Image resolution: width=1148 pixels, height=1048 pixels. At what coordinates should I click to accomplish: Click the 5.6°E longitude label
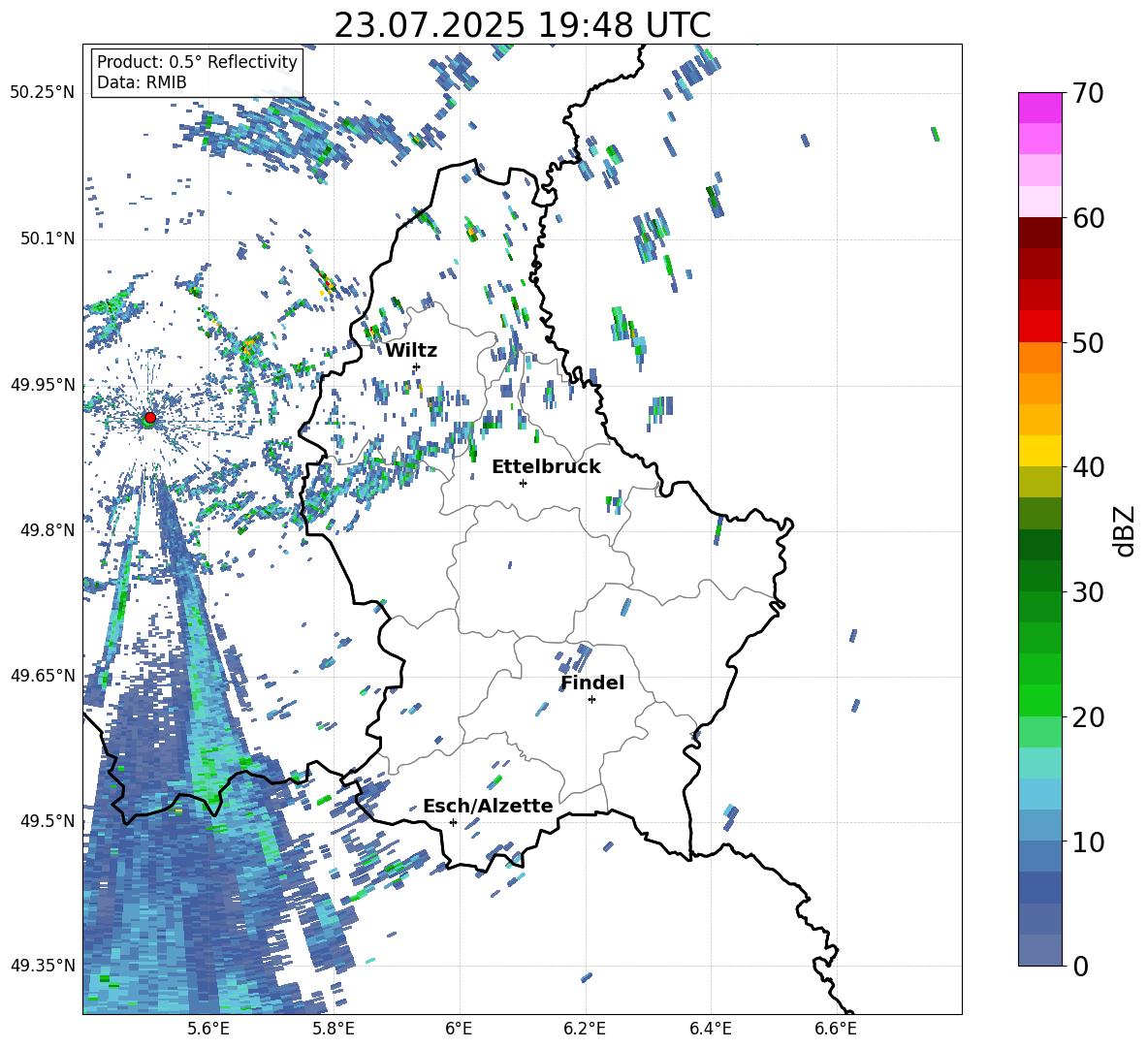tap(208, 1029)
